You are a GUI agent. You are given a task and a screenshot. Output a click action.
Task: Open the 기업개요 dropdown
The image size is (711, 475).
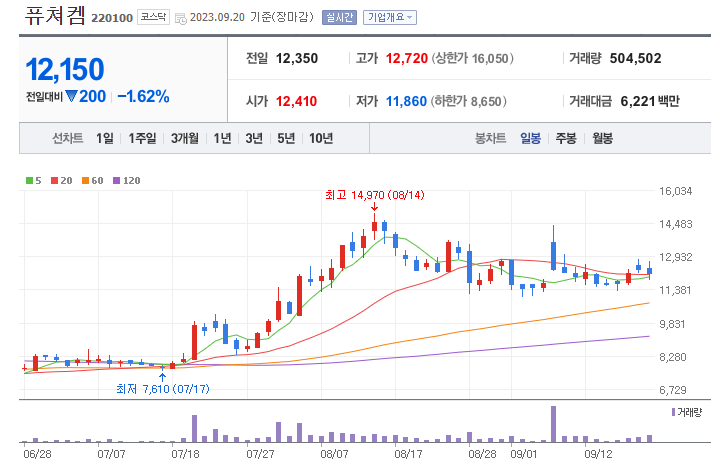[390, 18]
